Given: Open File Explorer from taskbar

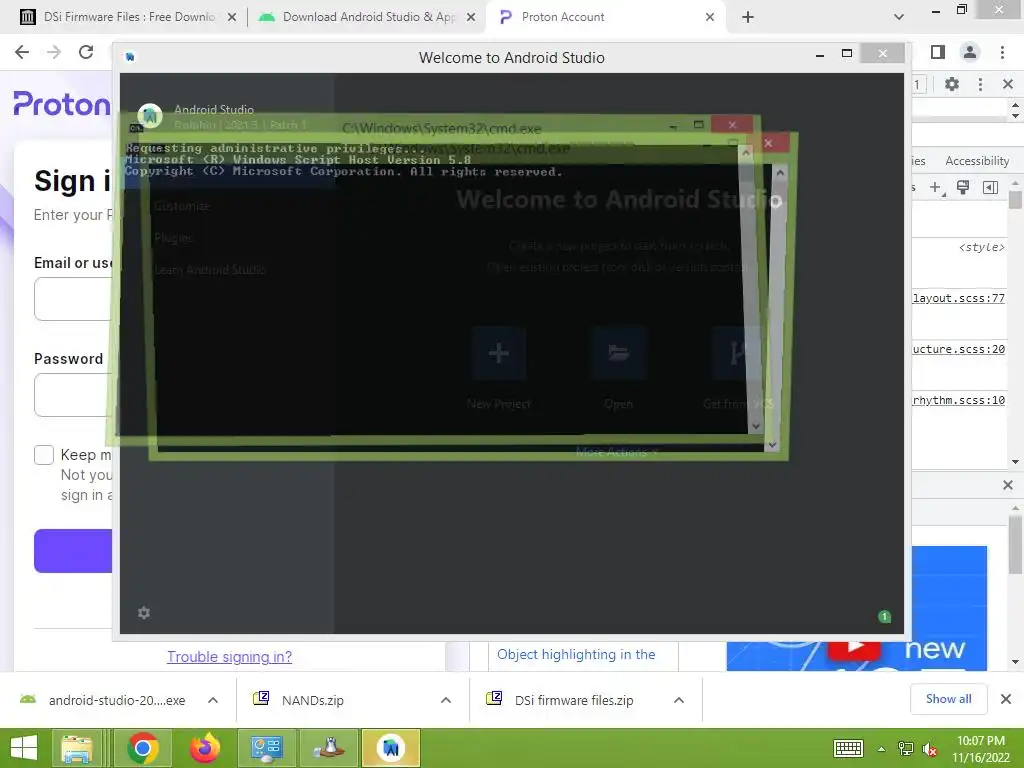Looking at the screenshot, I should click(x=77, y=748).
